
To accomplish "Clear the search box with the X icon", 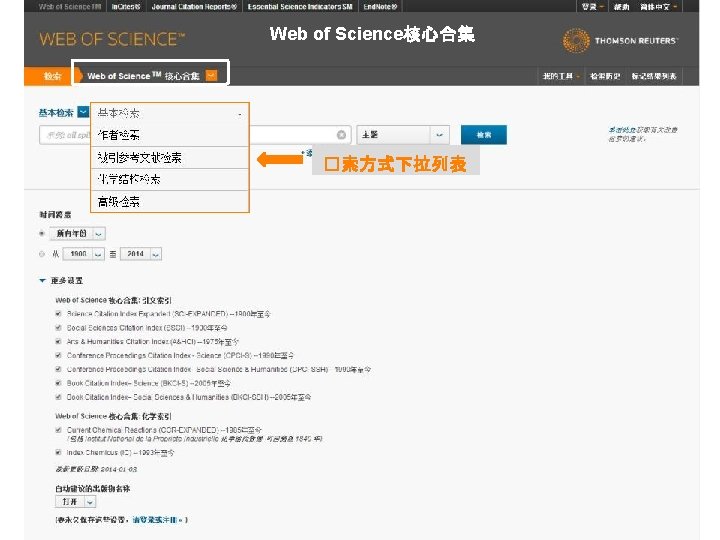I will coord(341,135).
